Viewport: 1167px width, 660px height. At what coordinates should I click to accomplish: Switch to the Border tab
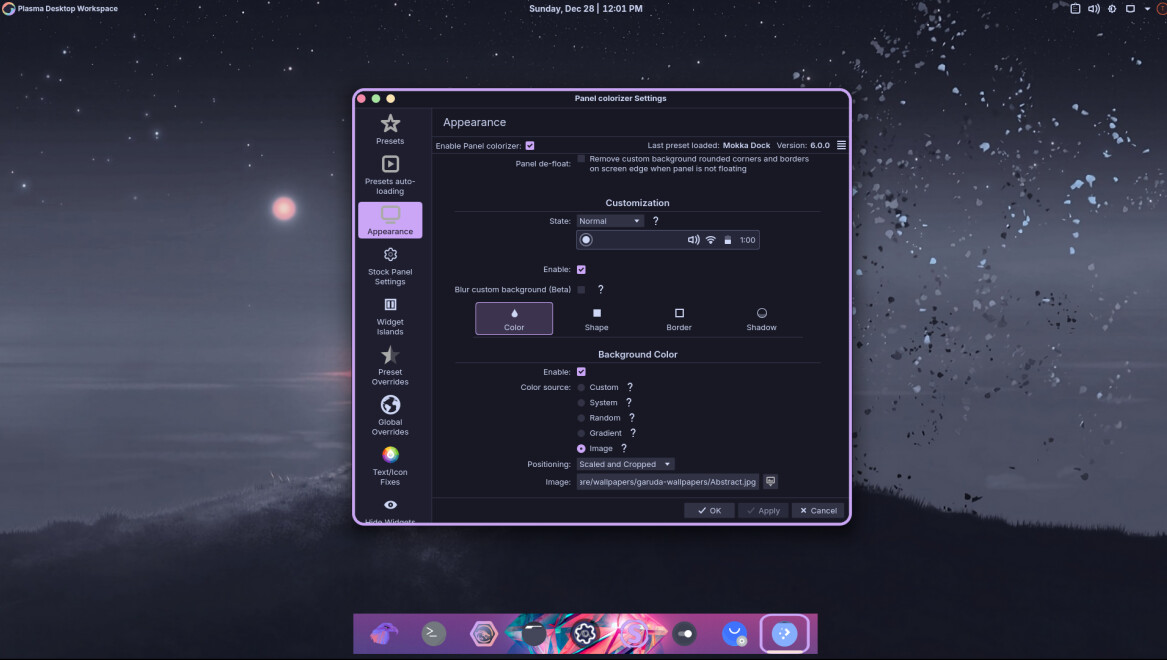tap(679, 319)
